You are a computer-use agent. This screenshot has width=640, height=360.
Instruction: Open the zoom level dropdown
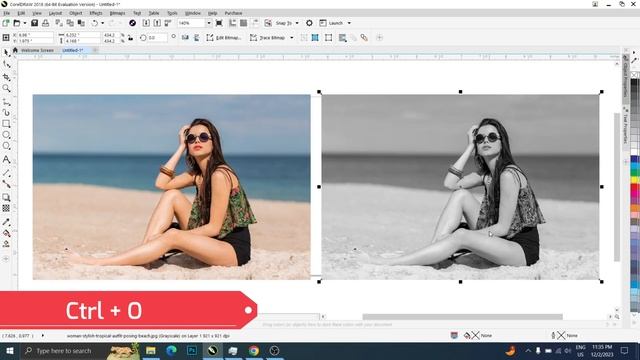(209, 23)
